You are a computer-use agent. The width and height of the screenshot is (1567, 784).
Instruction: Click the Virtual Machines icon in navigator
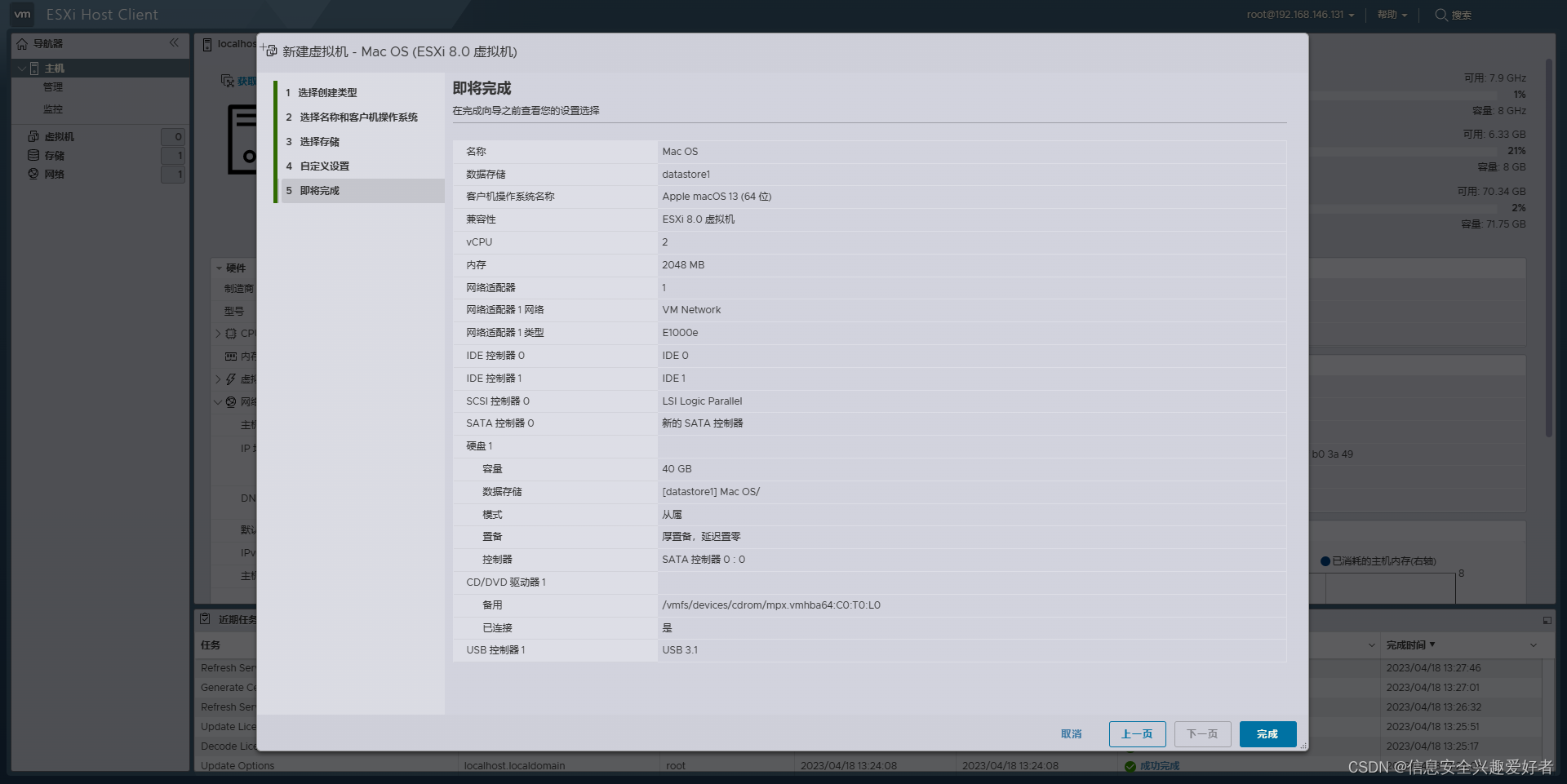[x=33, y=136]
